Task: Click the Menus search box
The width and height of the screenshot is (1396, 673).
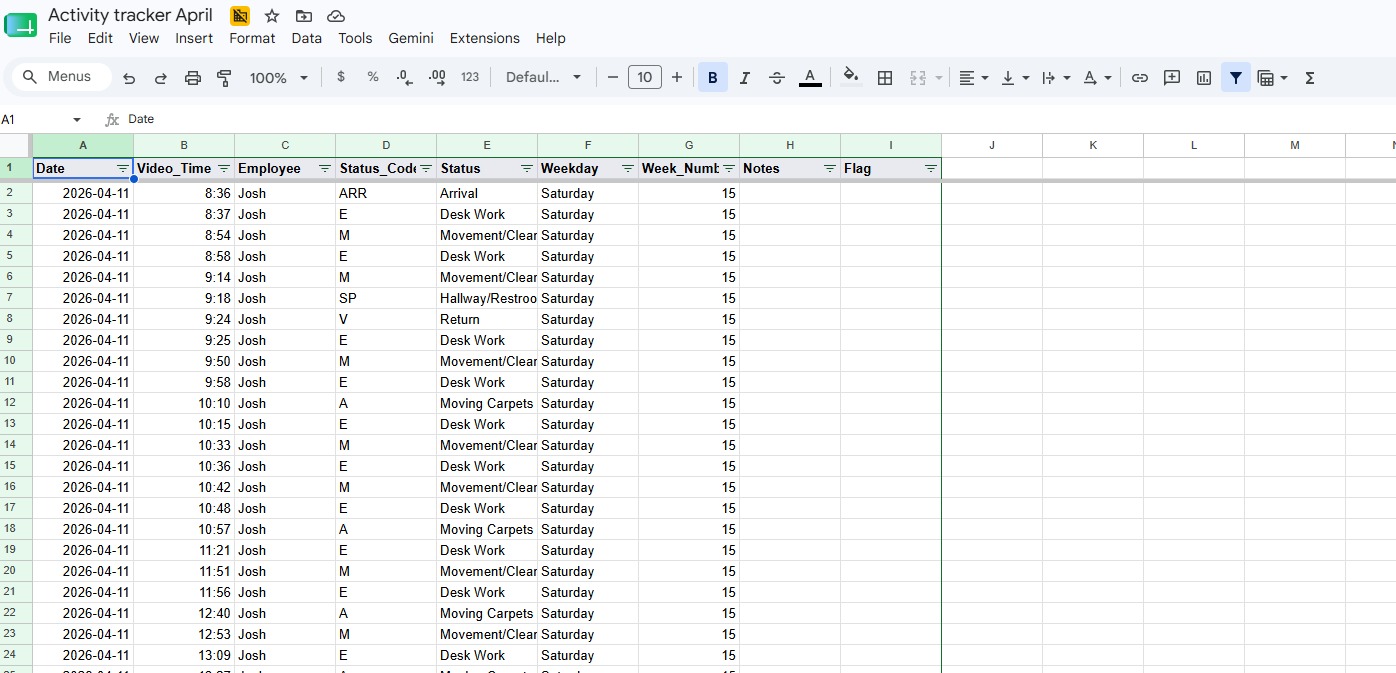Action: 60,77
